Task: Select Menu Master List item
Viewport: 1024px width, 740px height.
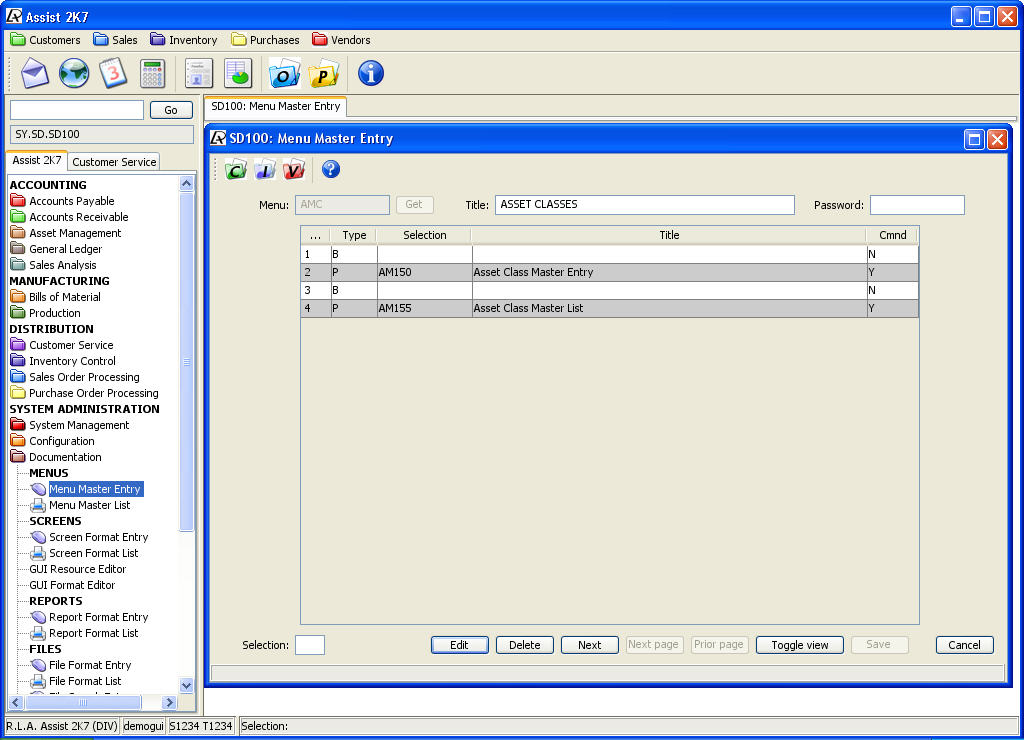Action: point(89,505)
